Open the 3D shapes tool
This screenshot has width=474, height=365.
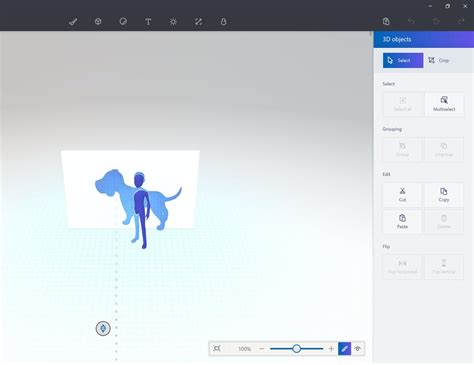(x=98, y=22)
